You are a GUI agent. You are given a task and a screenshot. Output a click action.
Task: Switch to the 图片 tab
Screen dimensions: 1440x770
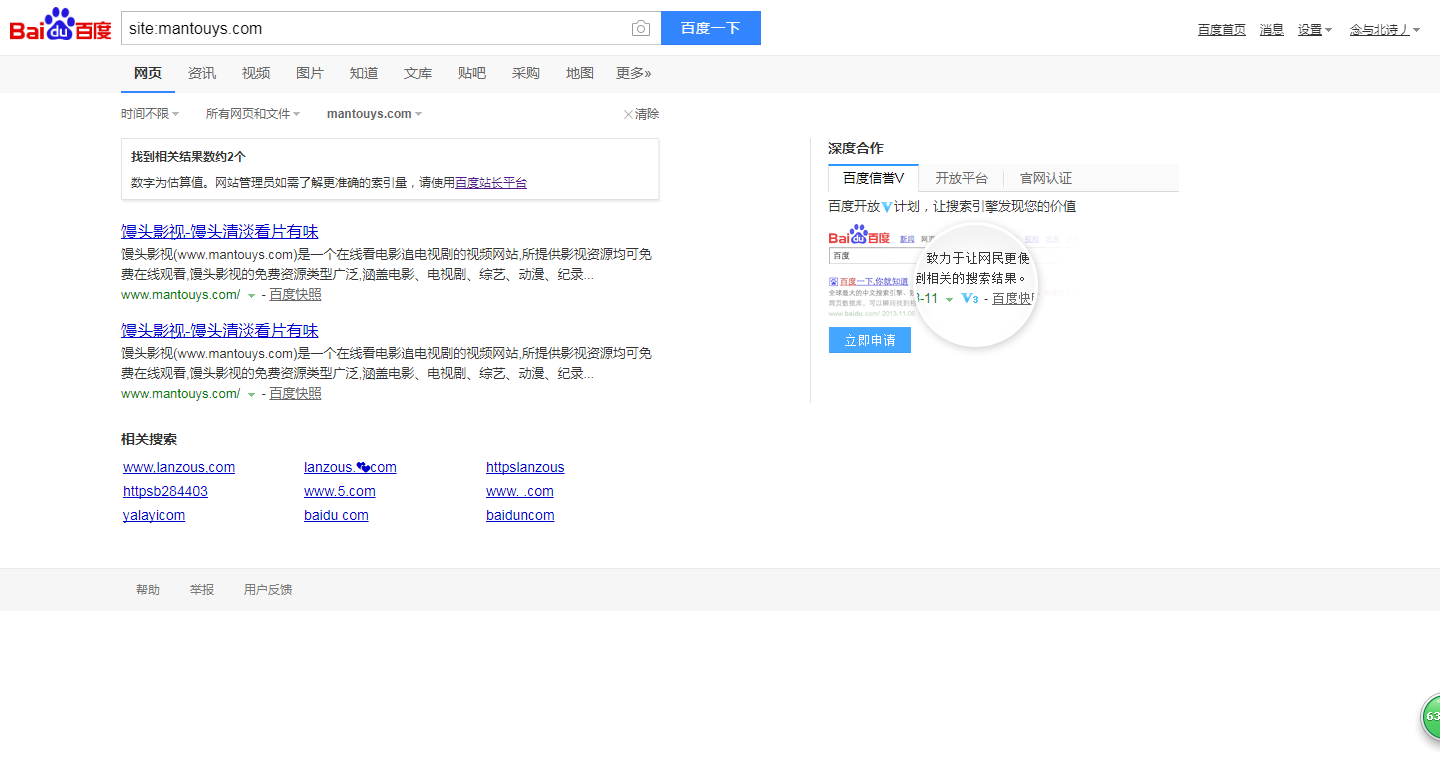(x=310, y=73)
